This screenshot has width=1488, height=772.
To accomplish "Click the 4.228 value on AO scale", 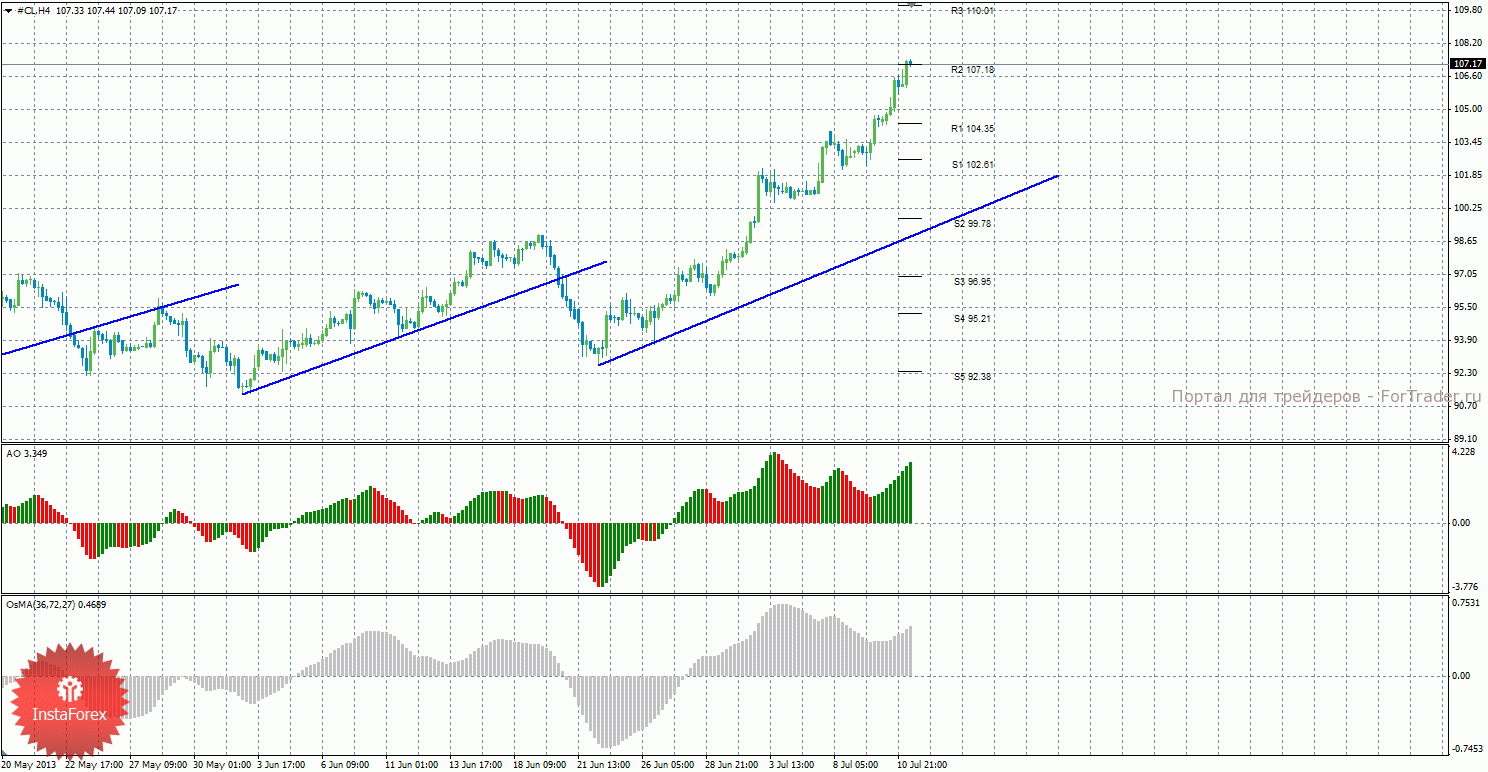I will click(x=1463, y=452).
